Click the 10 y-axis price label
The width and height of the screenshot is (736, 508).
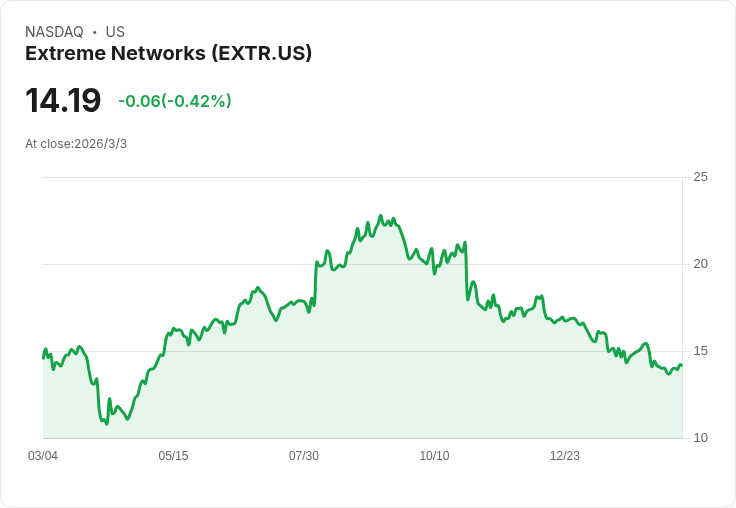[x=700, y=438]
